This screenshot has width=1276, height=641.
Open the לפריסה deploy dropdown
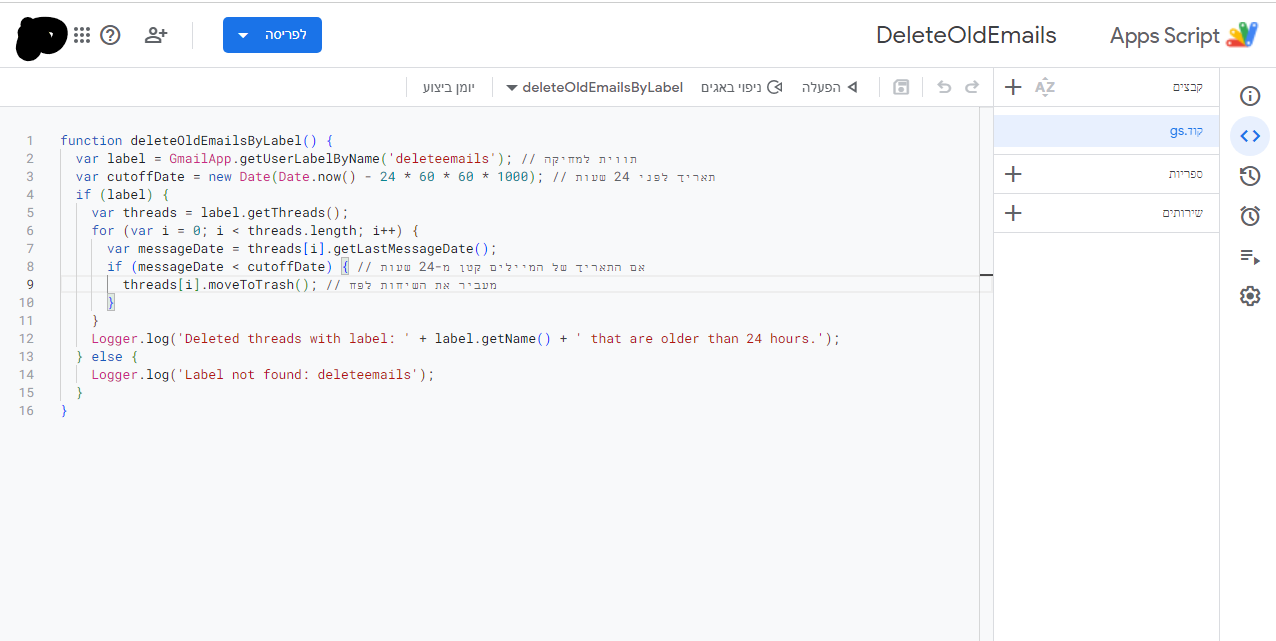pos(272,35)
